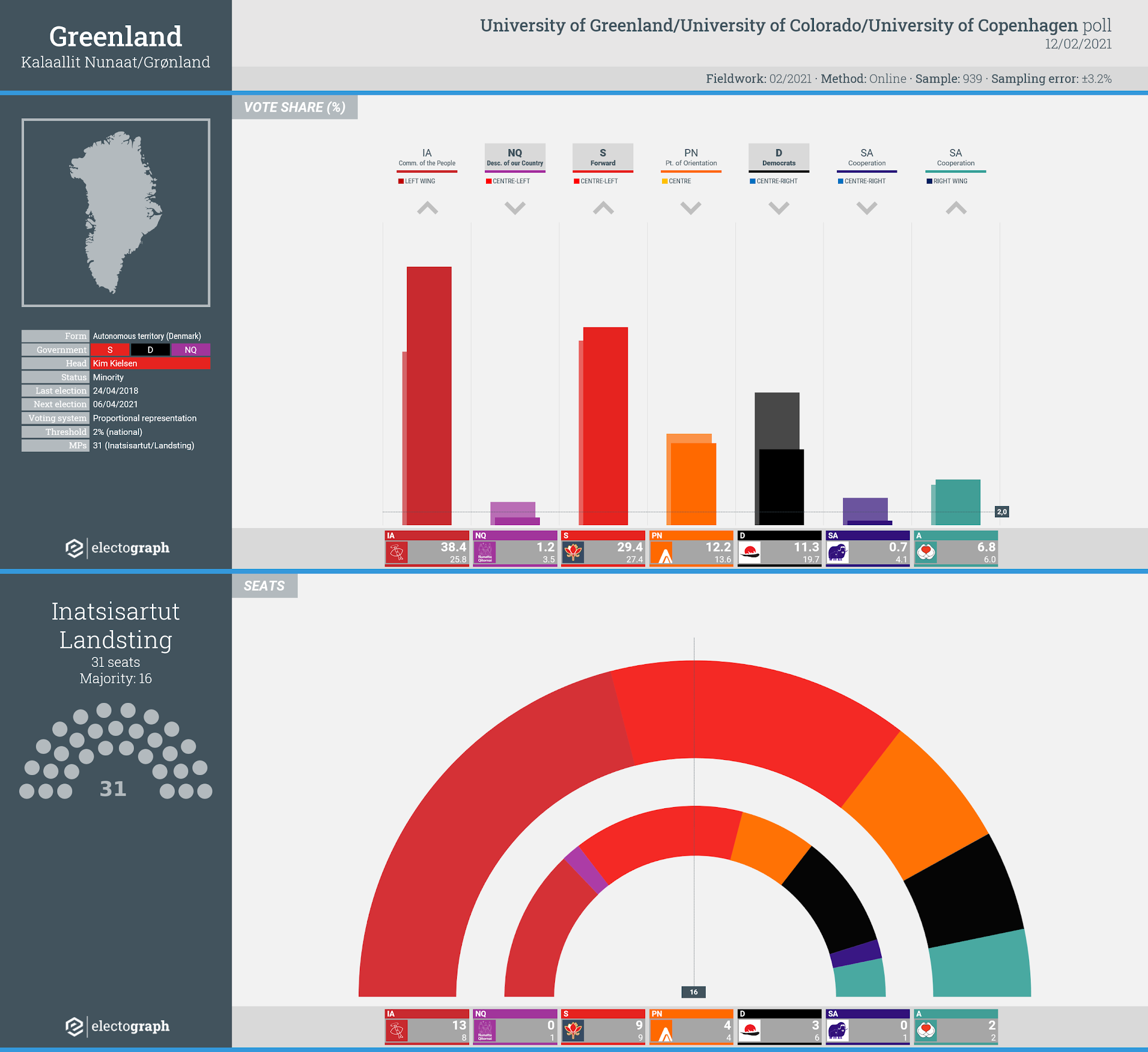Click the IA party logo in vote share

(396, 552)
